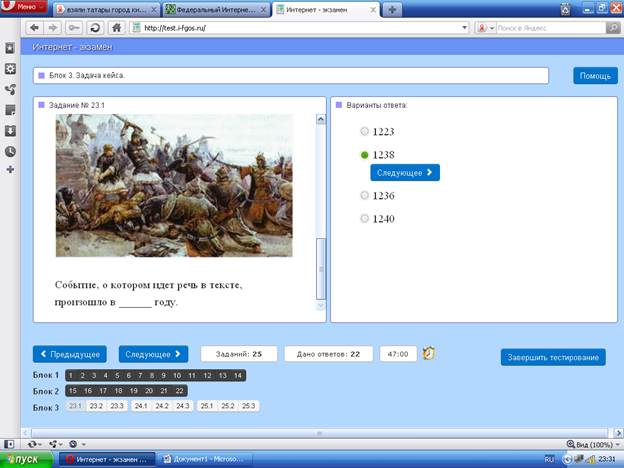Click the horizontal page scrollbar
Image resolution: width=624 pixels, height=468 pixels.
(x=320, y=433)
